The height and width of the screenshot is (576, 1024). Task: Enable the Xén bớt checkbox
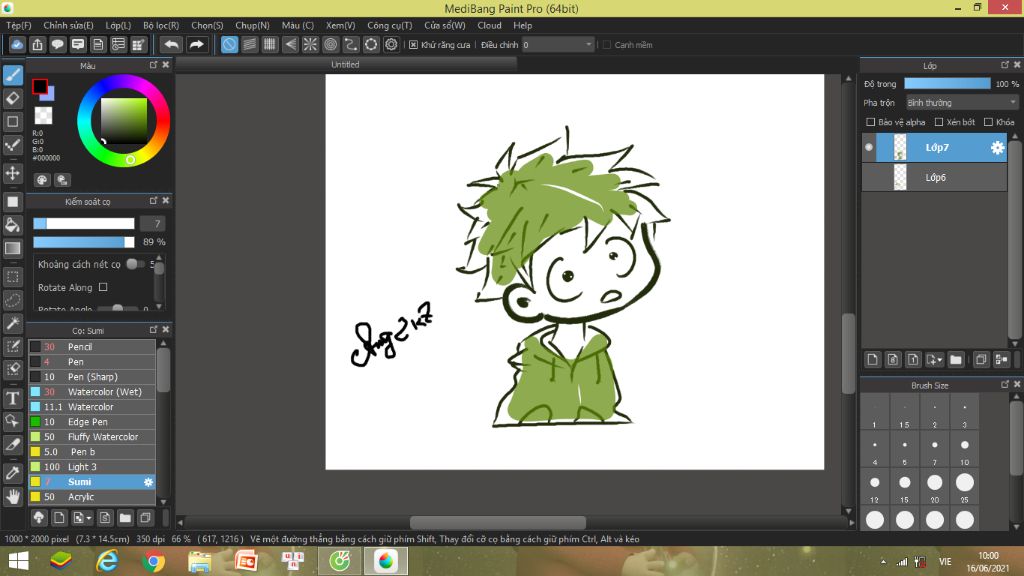point(939,122)
